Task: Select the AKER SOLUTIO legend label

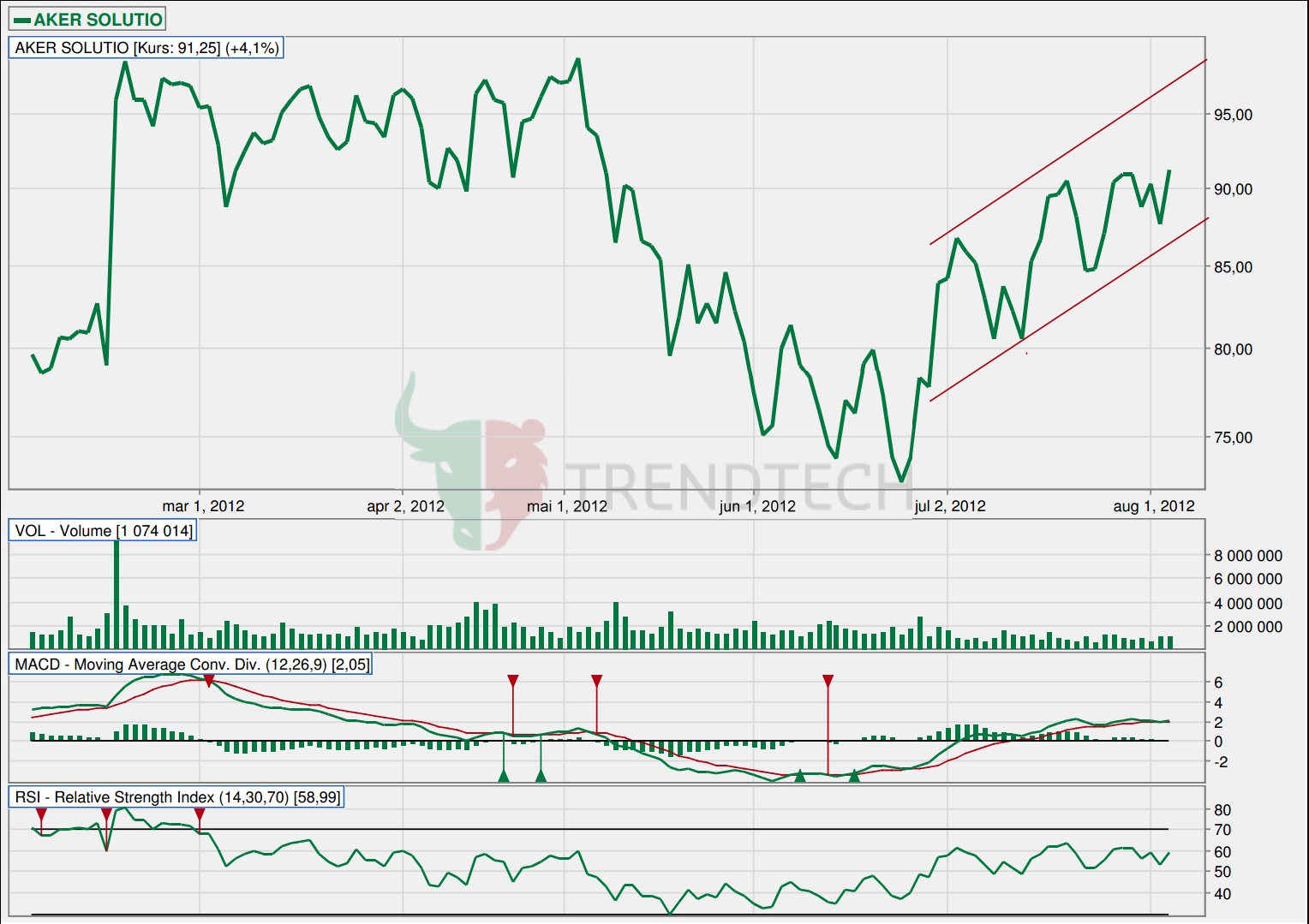Action: tap(98, 20)
